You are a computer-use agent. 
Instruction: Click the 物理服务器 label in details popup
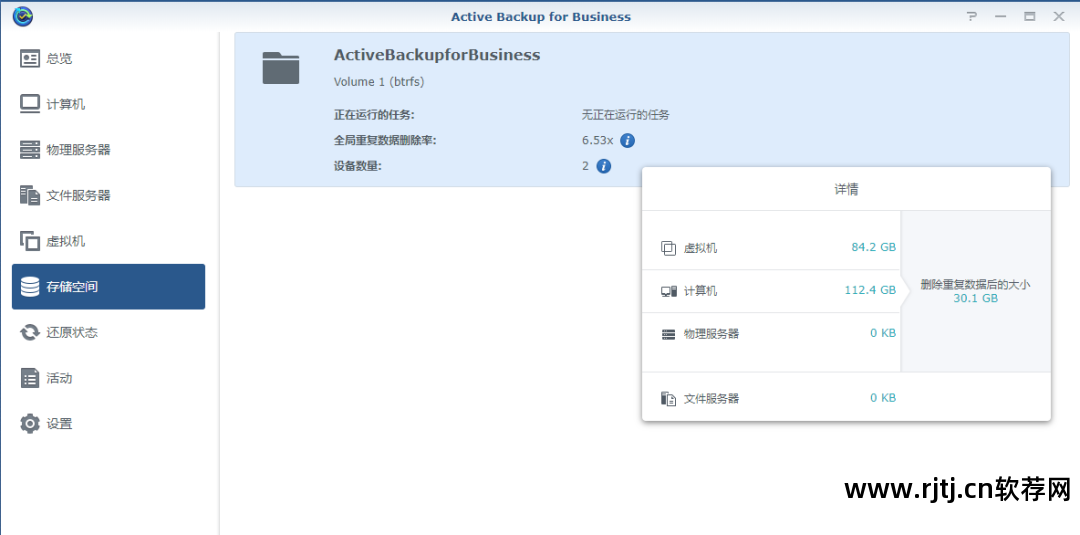711,334
